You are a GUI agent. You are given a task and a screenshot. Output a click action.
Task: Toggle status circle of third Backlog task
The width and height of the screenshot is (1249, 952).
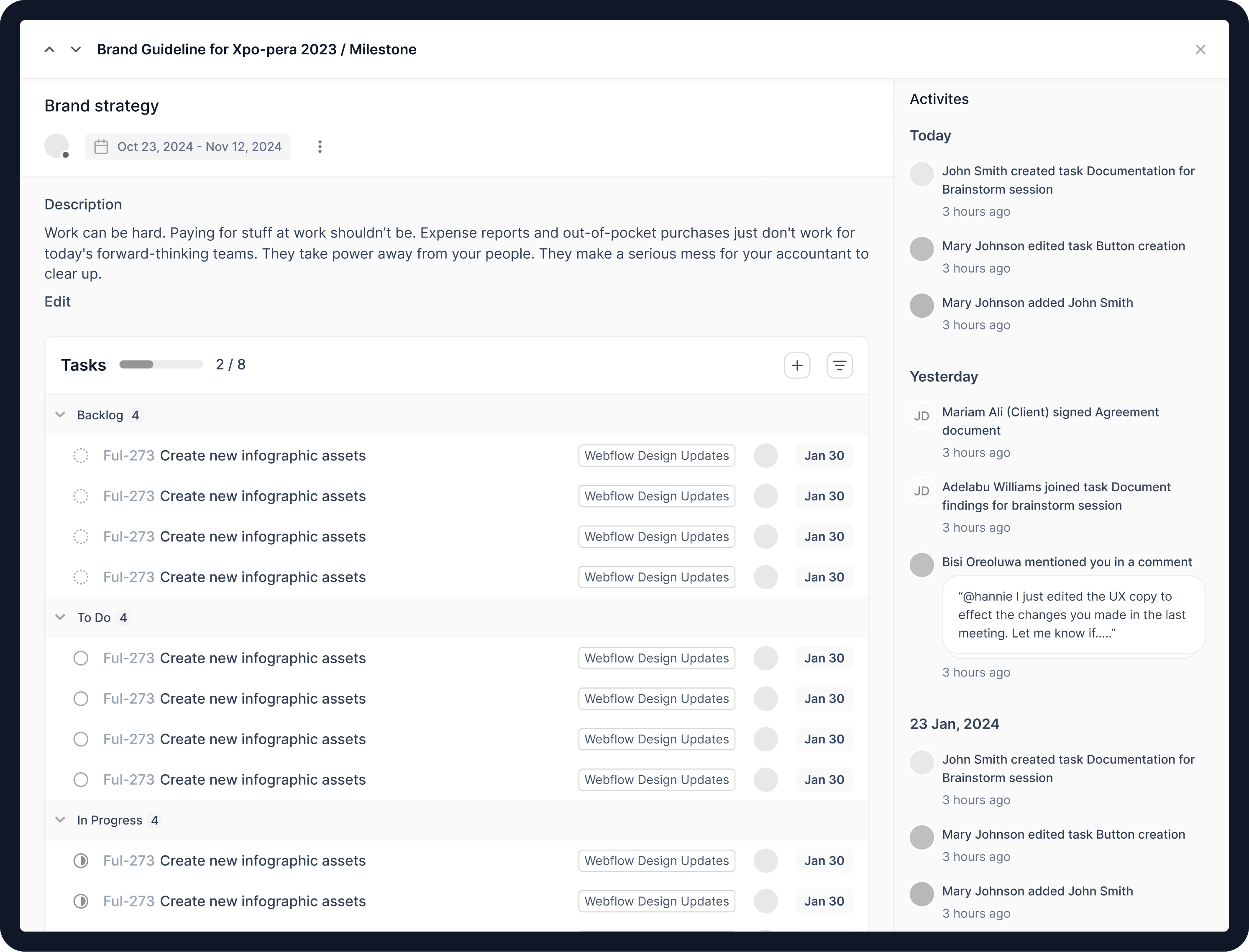pos(81,537)
